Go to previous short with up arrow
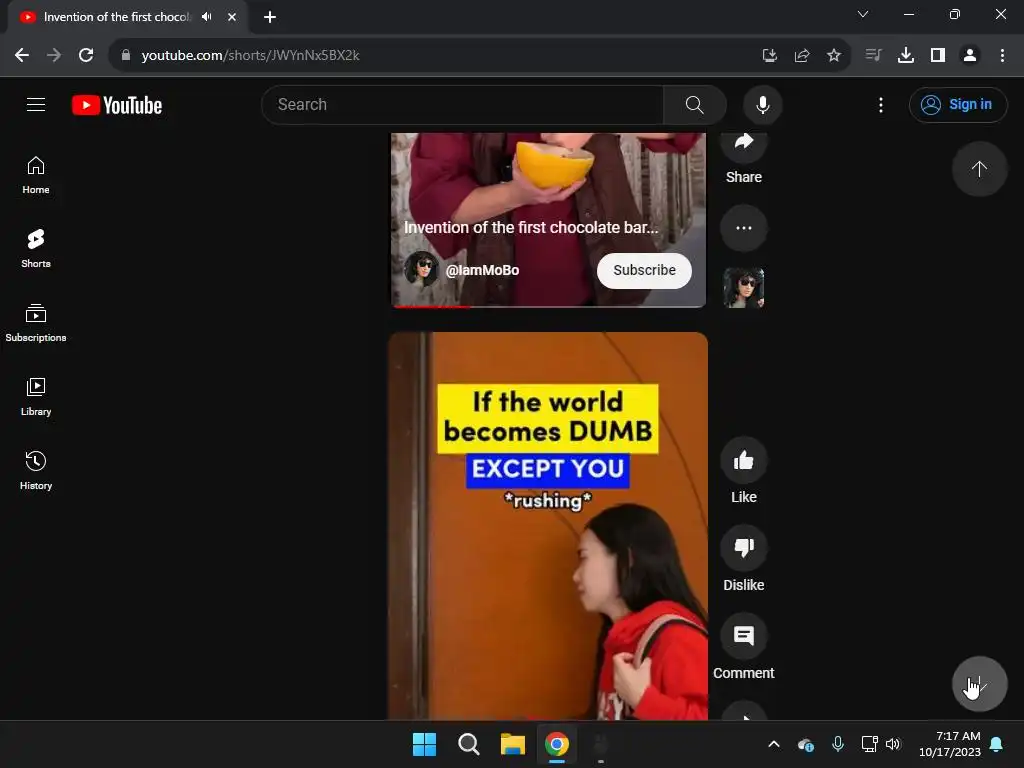This screenshot has width=1024, height=768. [979, 169]
